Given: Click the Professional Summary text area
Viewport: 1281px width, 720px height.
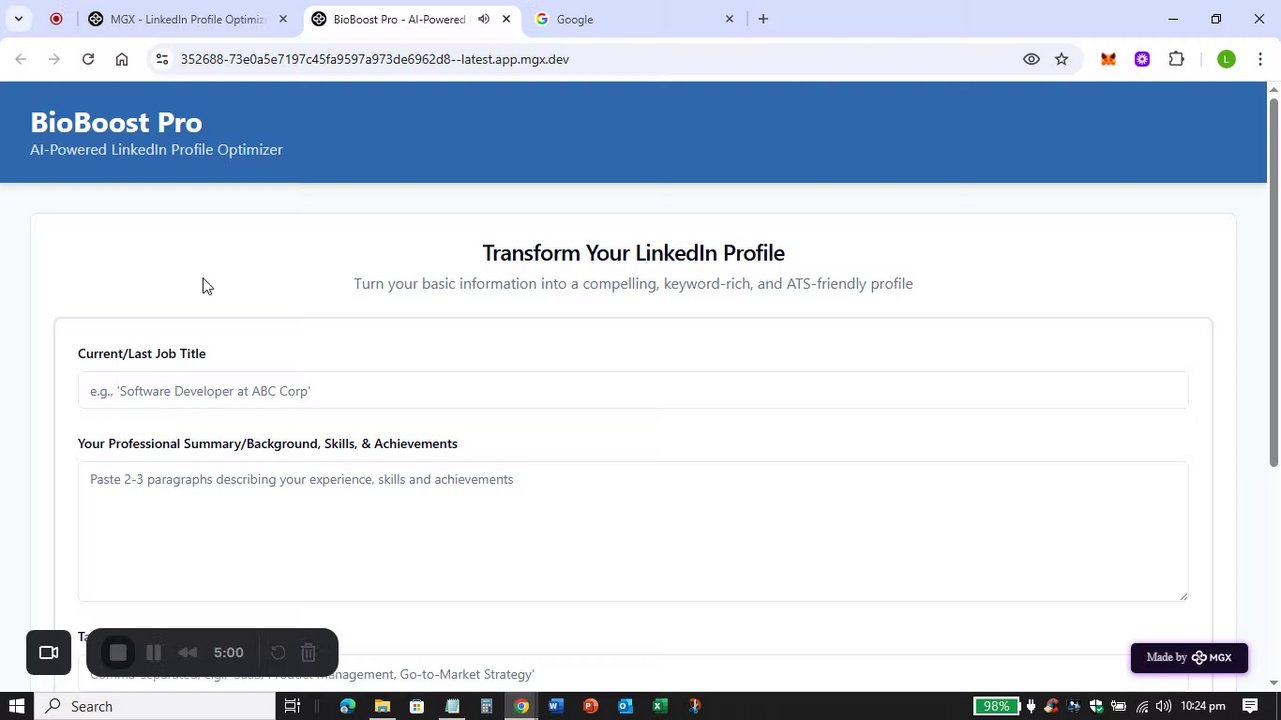Looking at the screenshot, I should pos(633,532).
